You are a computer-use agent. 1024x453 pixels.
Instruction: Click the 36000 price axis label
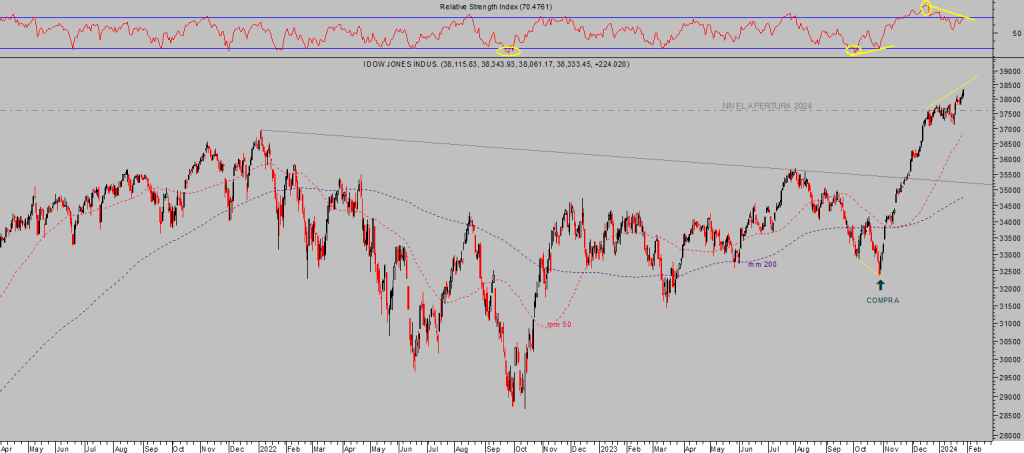1009,160
